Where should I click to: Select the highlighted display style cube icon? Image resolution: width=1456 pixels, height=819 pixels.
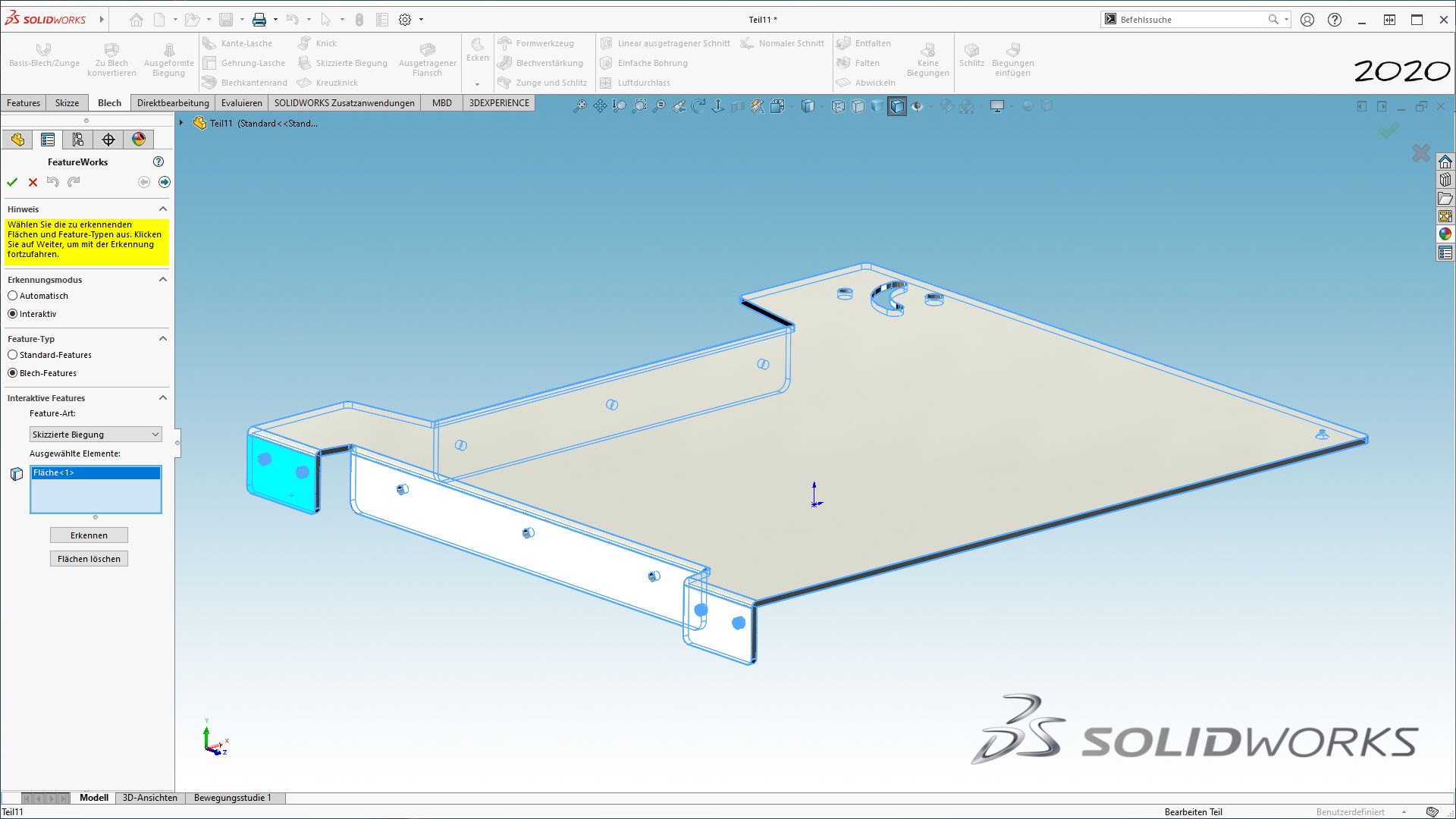(x=897, y=106)
